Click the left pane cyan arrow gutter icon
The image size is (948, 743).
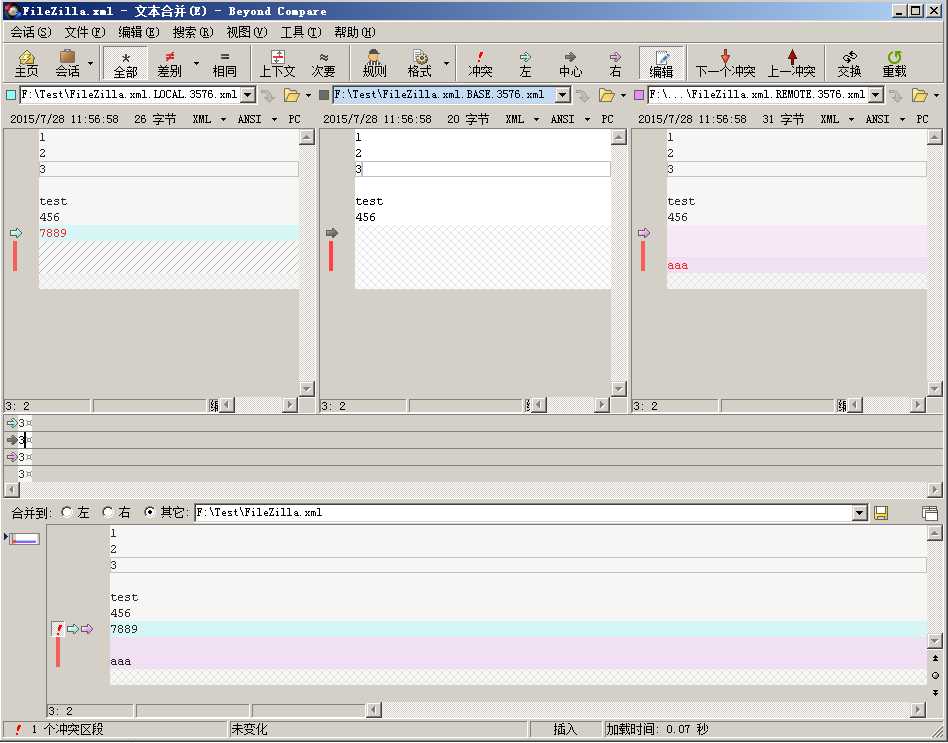(x=16, y=233)
